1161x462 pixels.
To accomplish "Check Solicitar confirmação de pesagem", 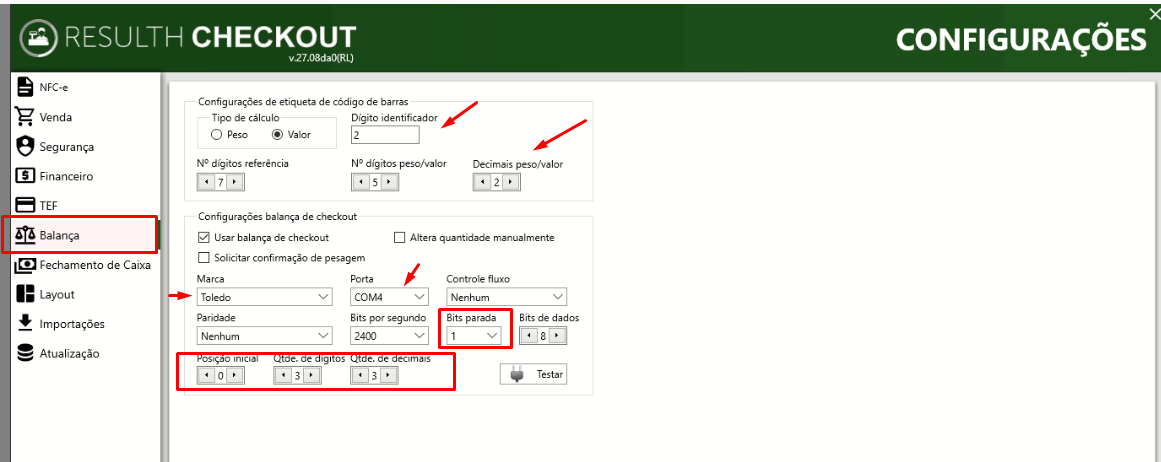I will tap(204, 258).
